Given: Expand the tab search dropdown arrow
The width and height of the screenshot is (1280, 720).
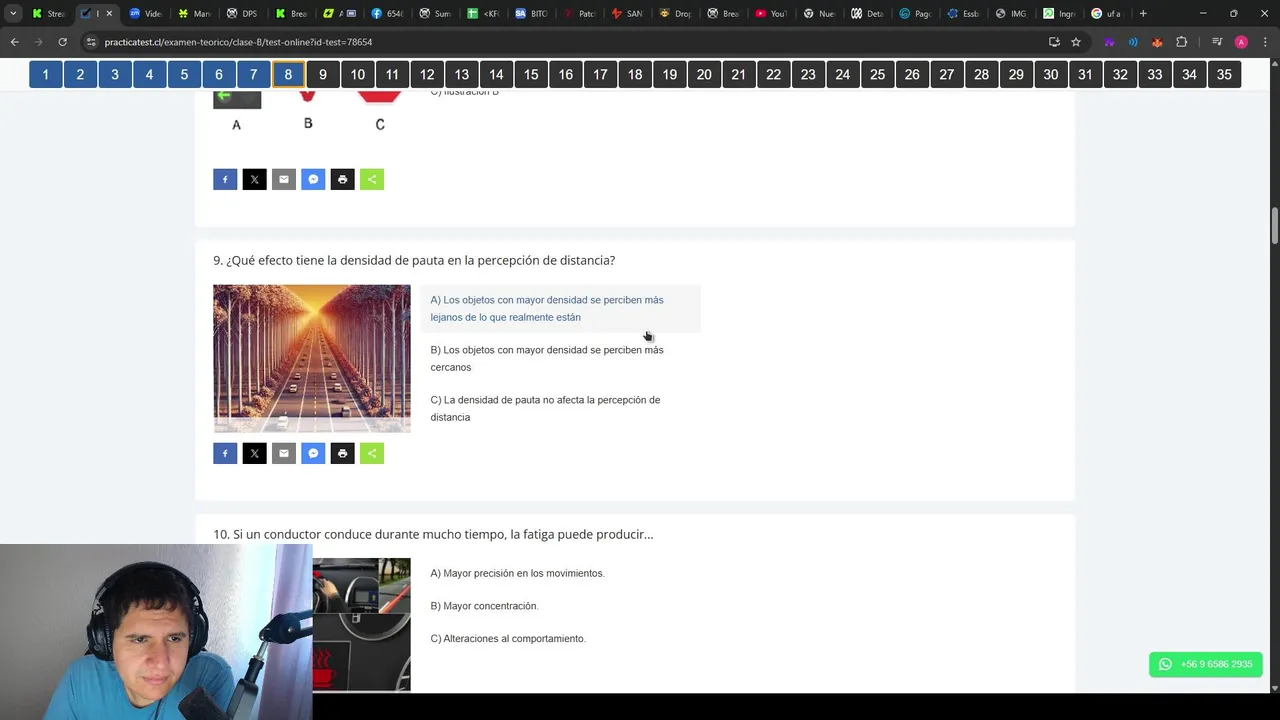Looking at the screenshot, I should pos(13,14).
